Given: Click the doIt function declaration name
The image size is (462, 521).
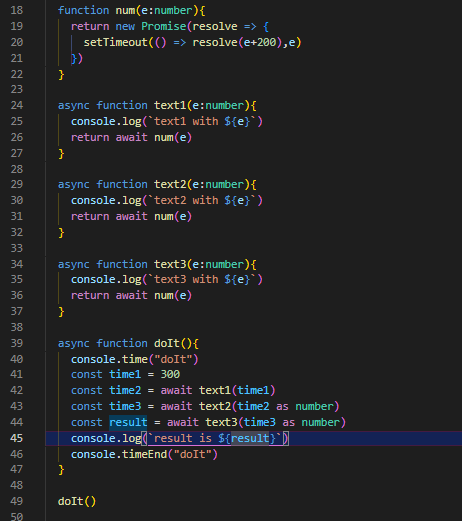Looking at the screenshot, I should (x=167, y=343).
